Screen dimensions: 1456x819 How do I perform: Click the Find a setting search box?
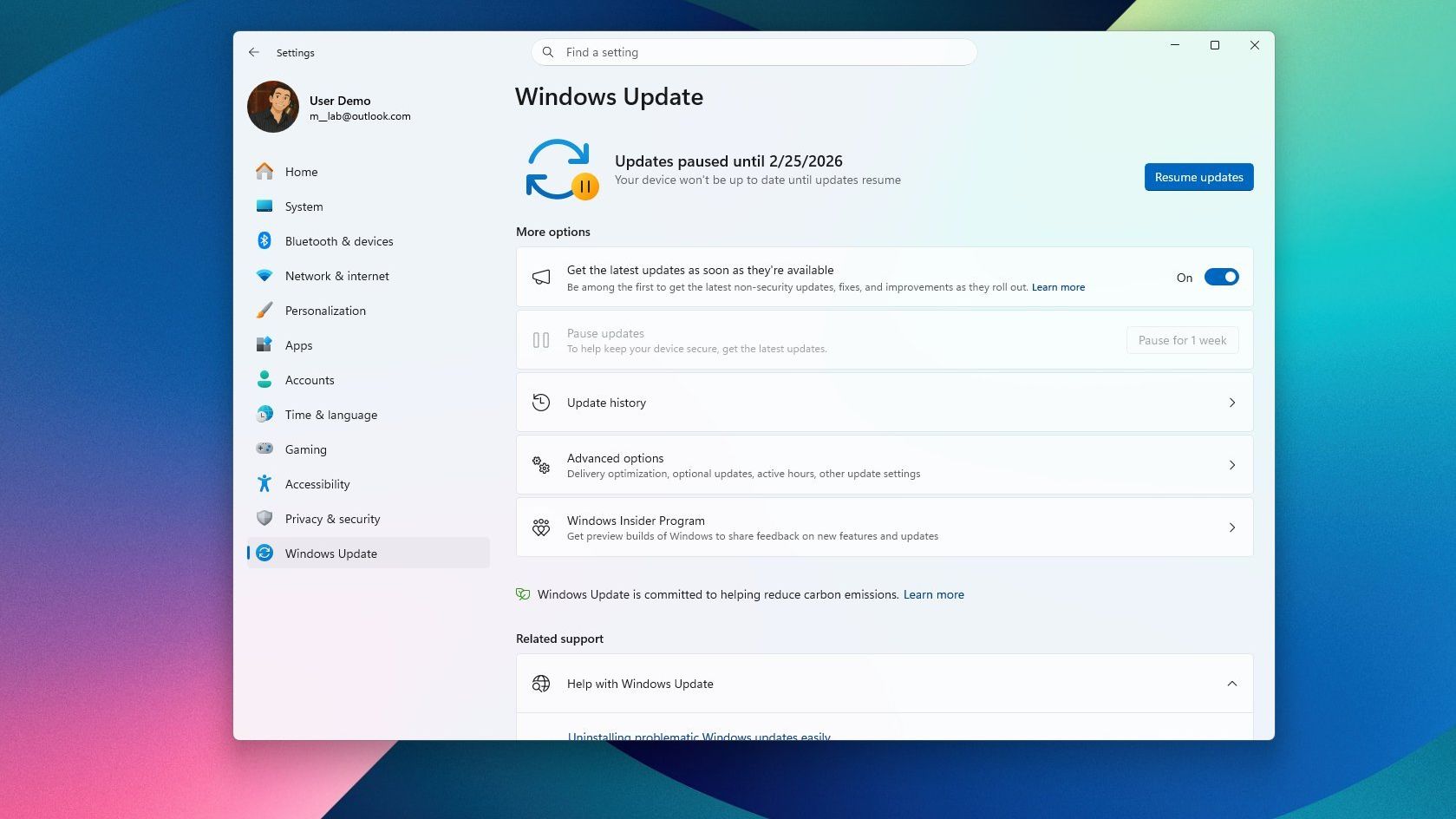(754, 52)
